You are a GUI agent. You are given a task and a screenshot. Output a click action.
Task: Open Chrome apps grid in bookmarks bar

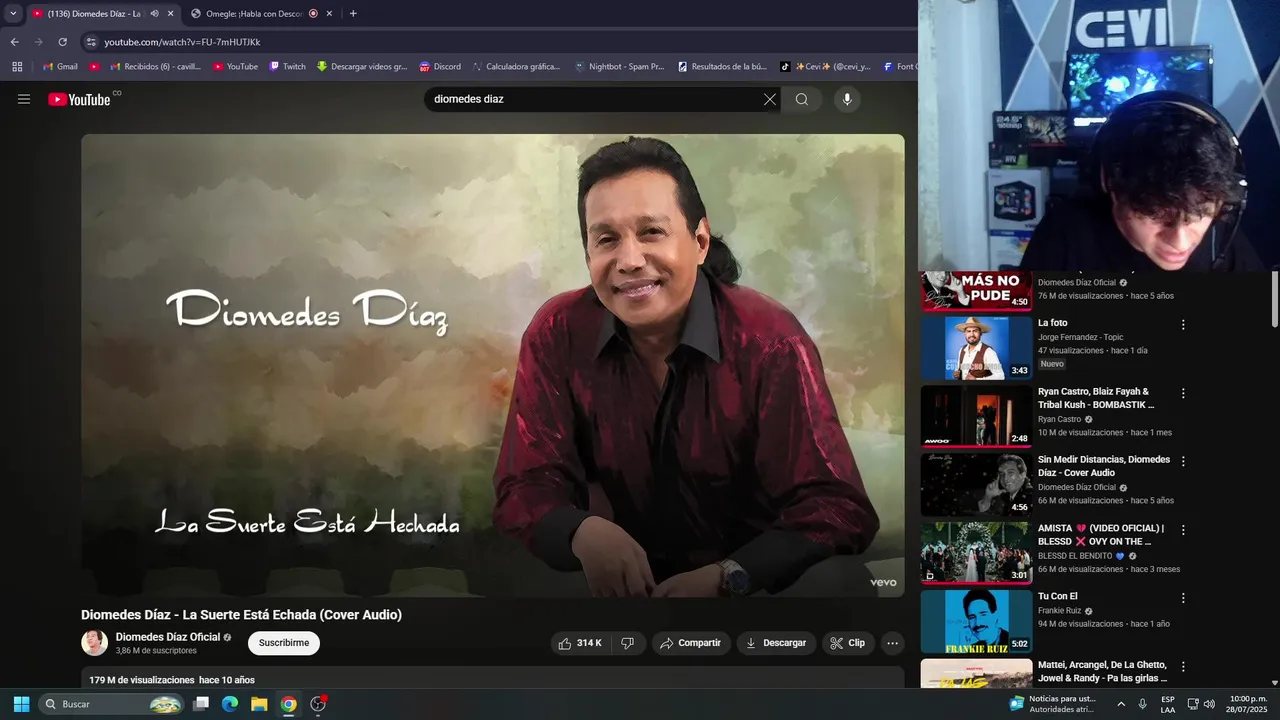click(x=17, y=67)
